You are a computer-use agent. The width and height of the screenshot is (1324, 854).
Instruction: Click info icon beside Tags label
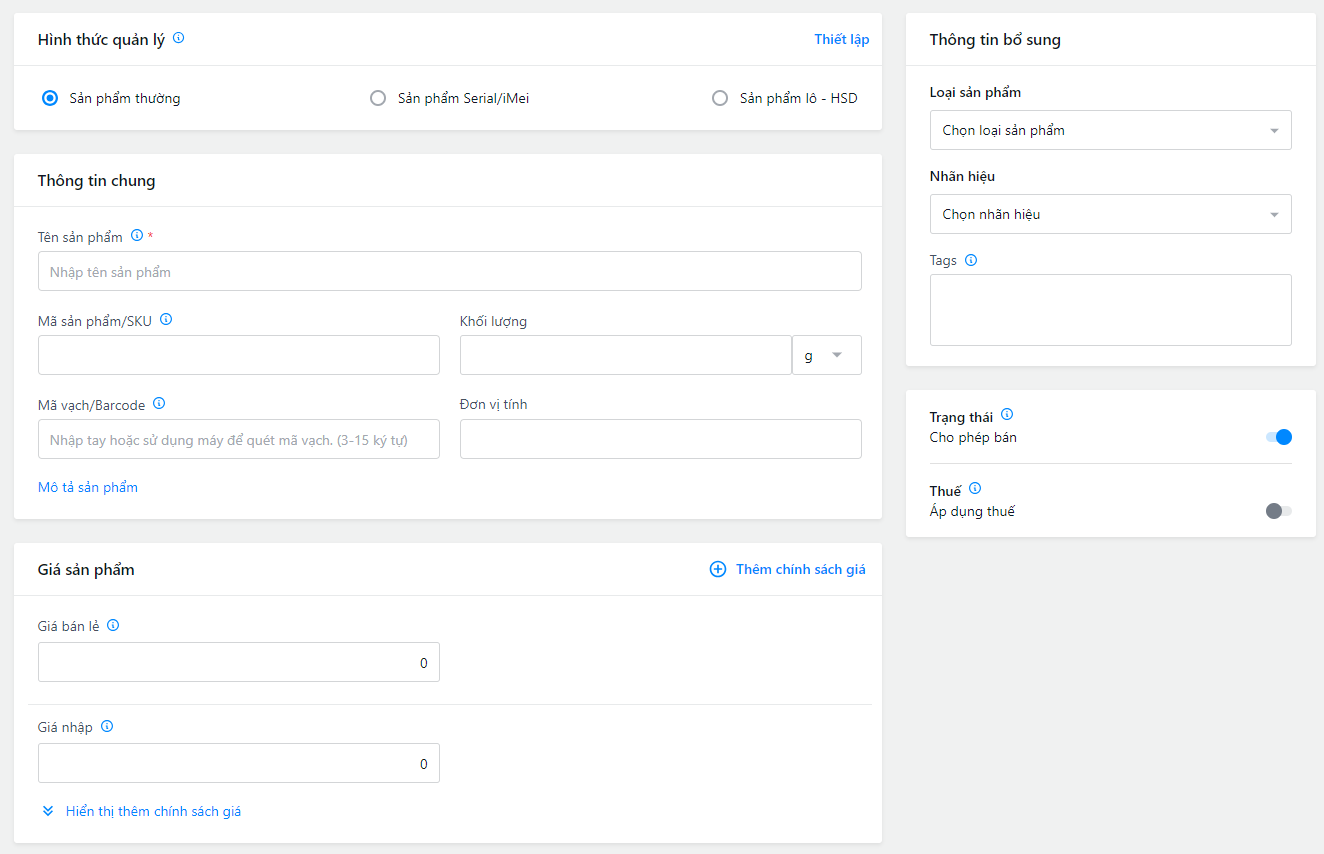click(x=971, y=260)
